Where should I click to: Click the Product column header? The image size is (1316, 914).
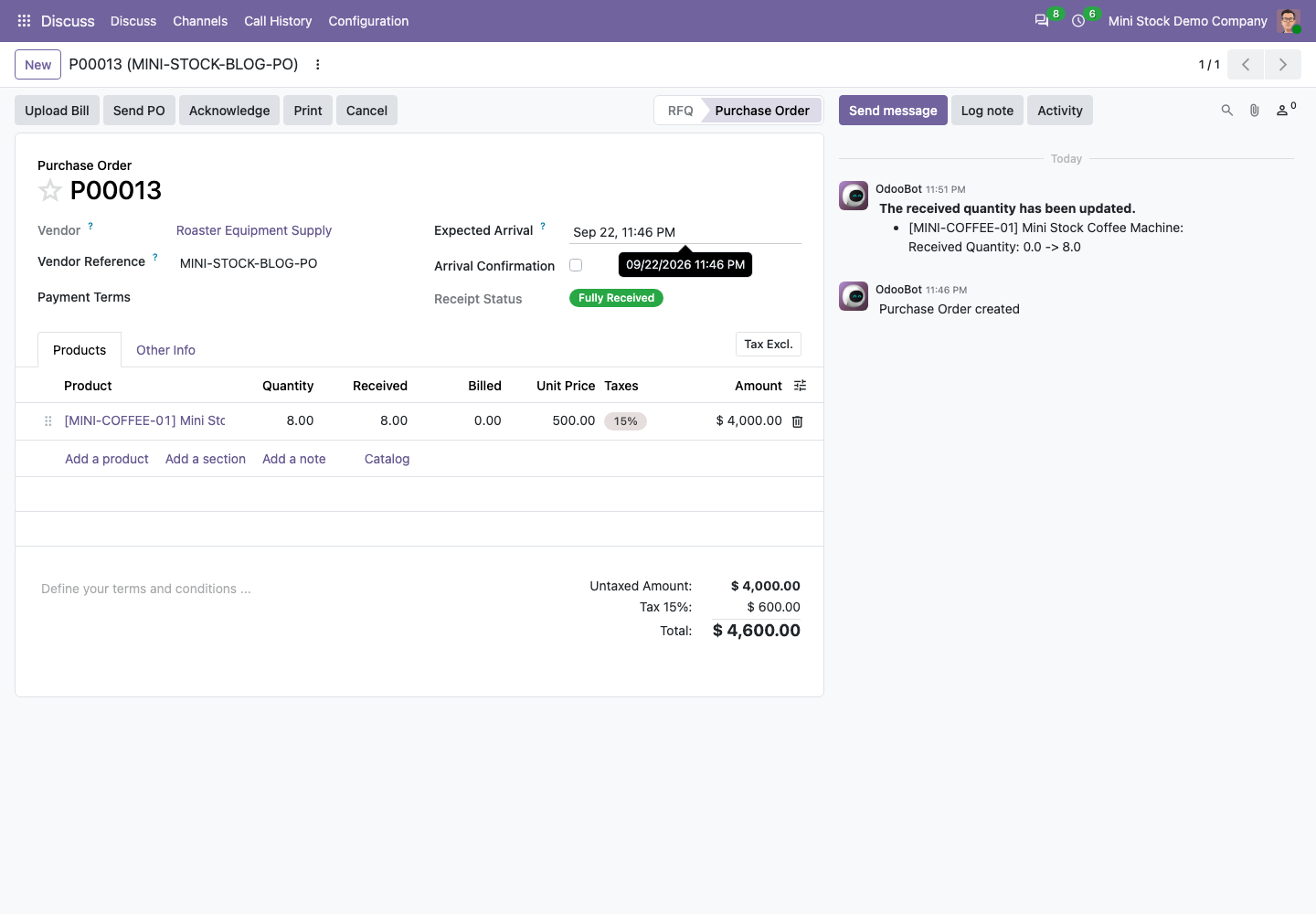88,386
